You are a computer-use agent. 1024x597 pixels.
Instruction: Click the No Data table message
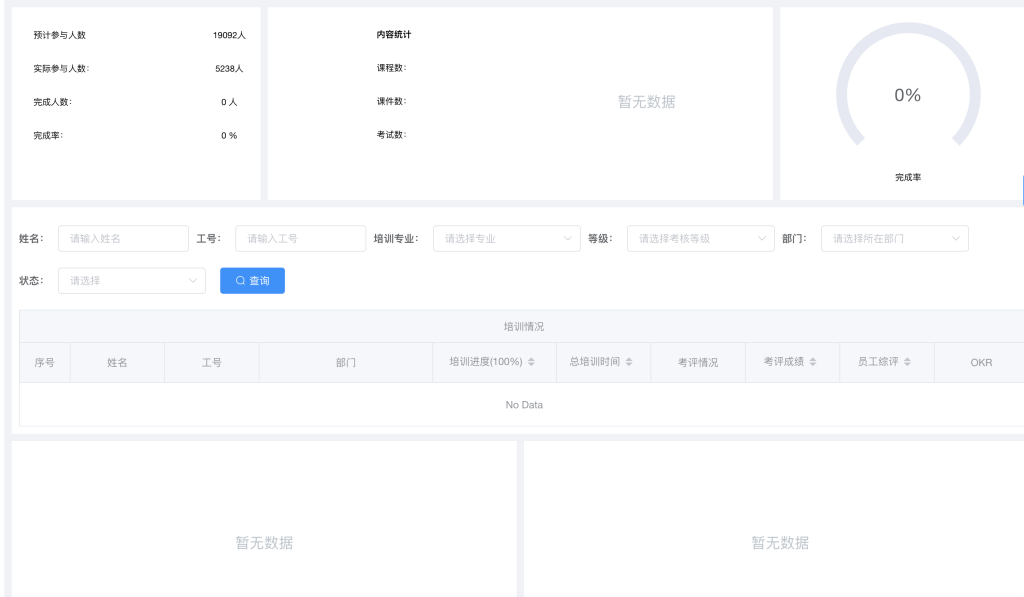click(524, 405)
